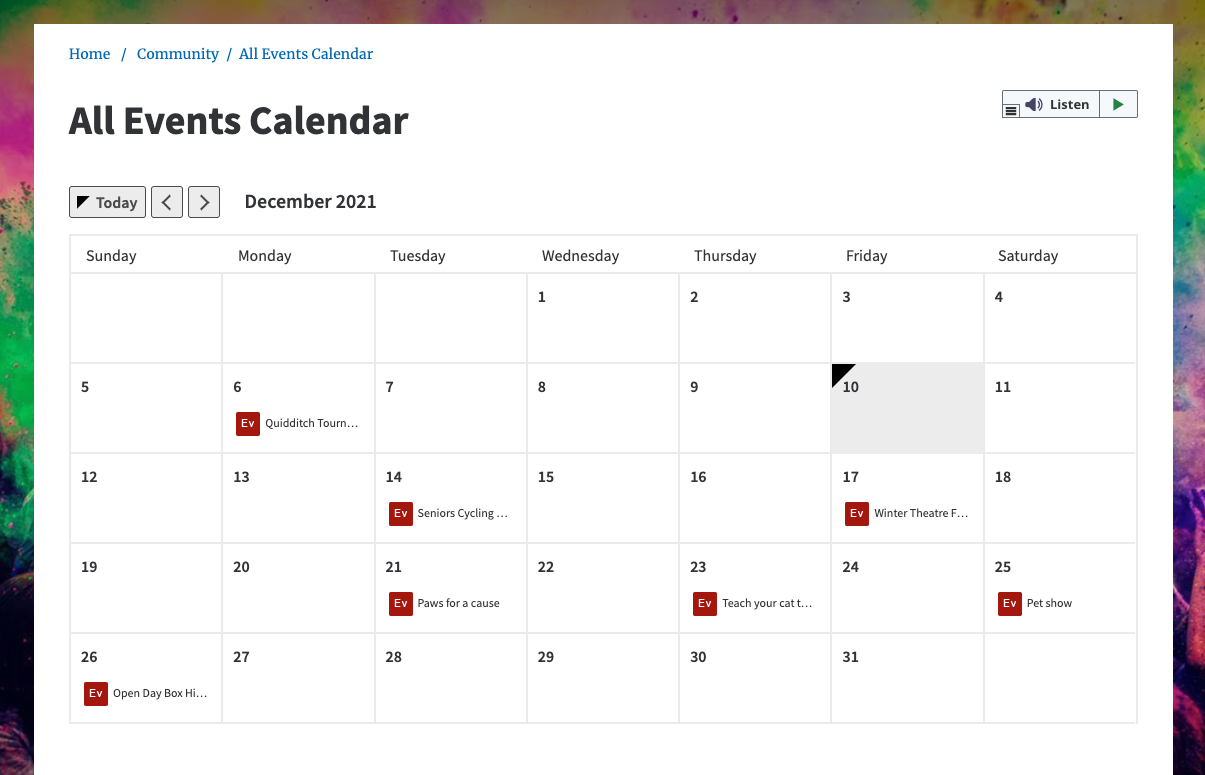
Task: Open the Quidditch Tournament event icon
Action: click(x=248, y=423)
